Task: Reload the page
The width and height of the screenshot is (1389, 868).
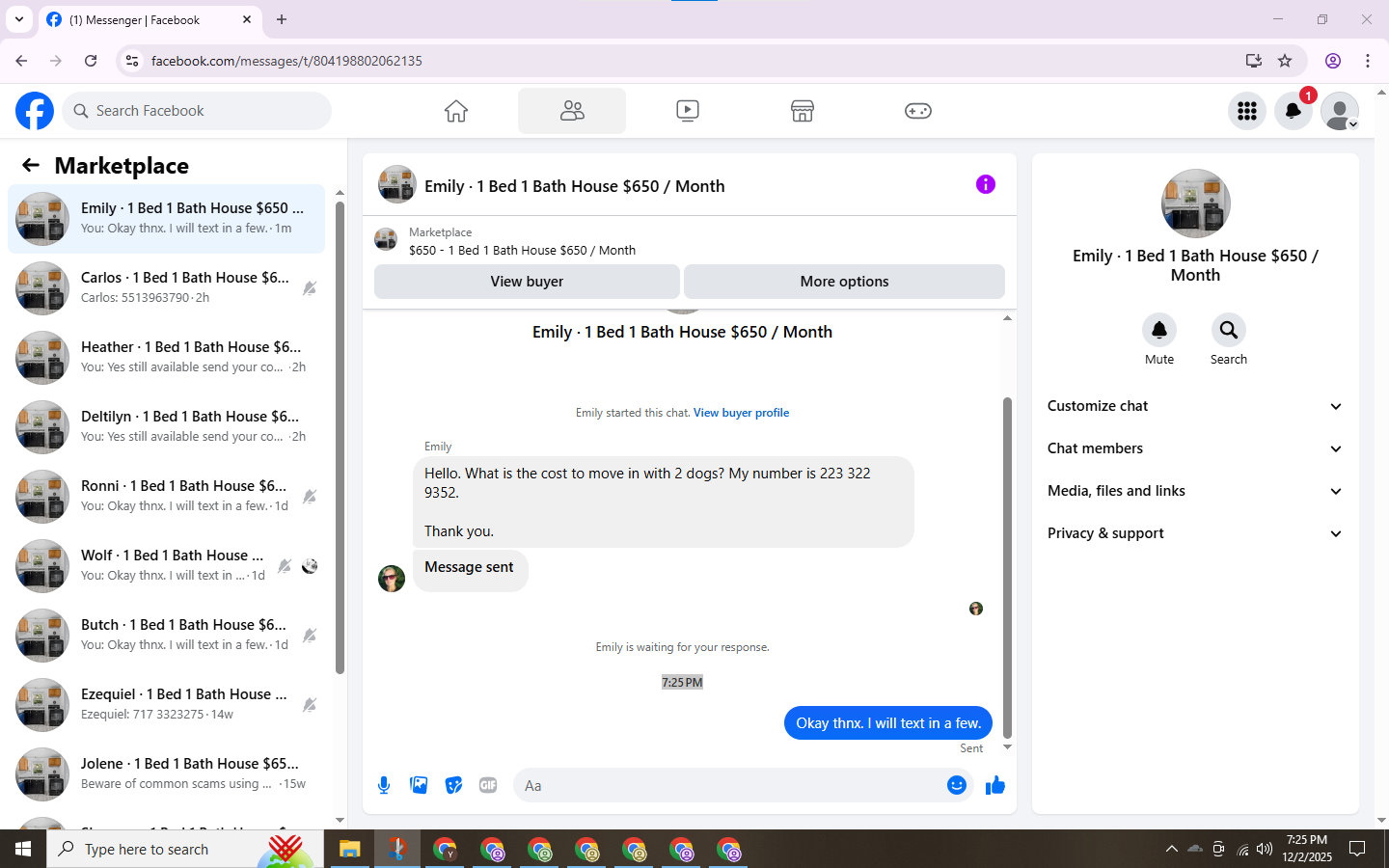Action: (x=91, y=61)
